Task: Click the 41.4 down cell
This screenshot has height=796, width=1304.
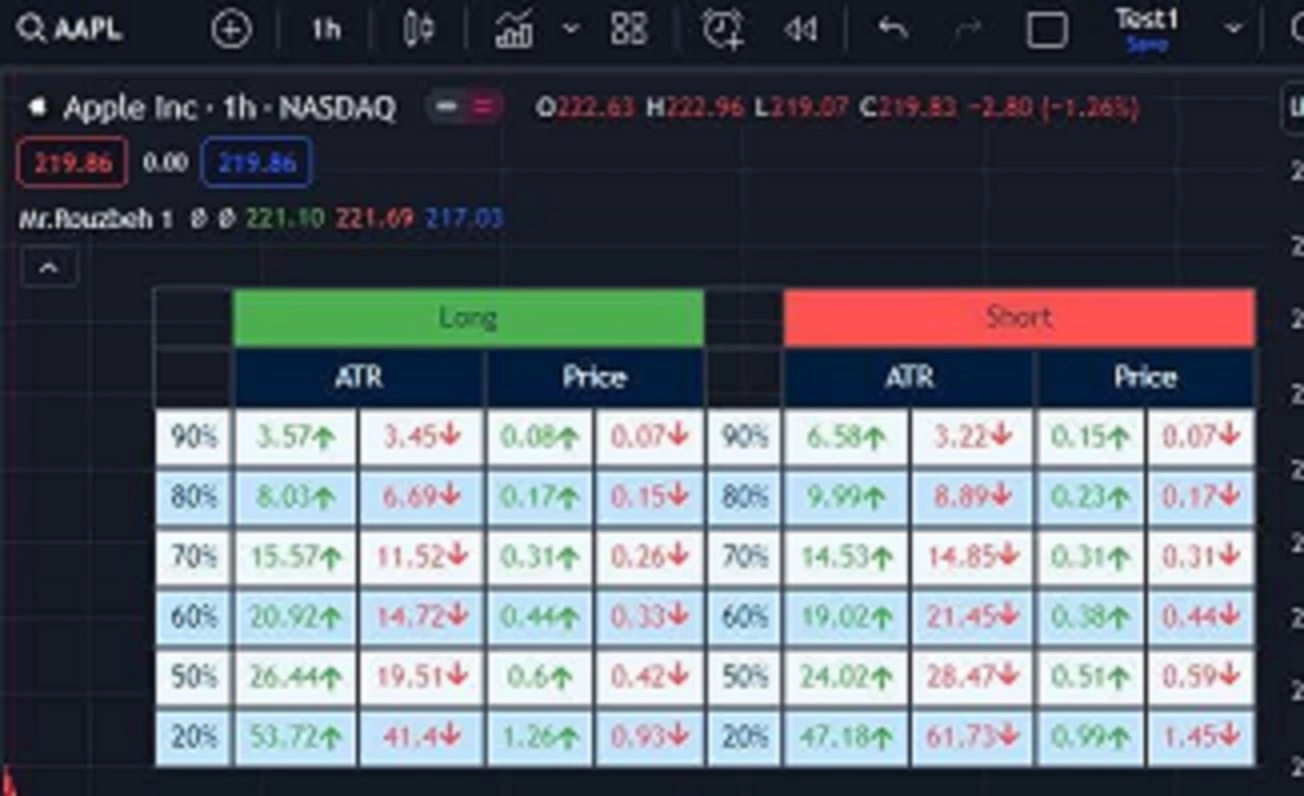Action: 421,738
